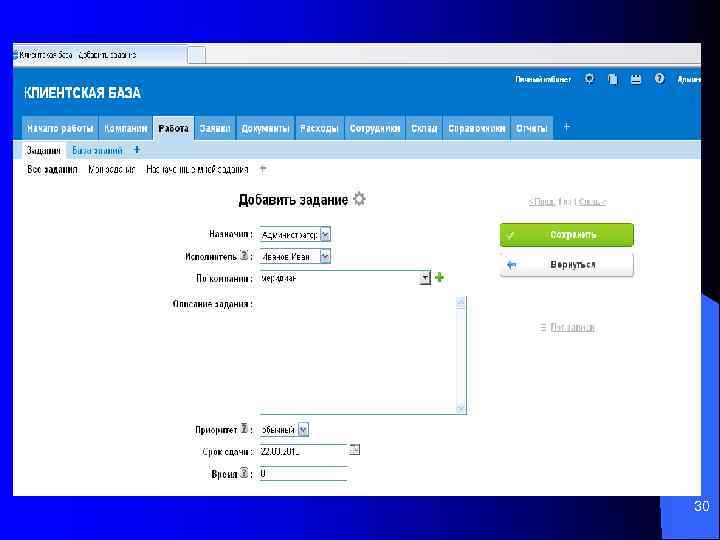Add new main tab with plus icon
Screen dimensions: 720x540
coord(567,127)
